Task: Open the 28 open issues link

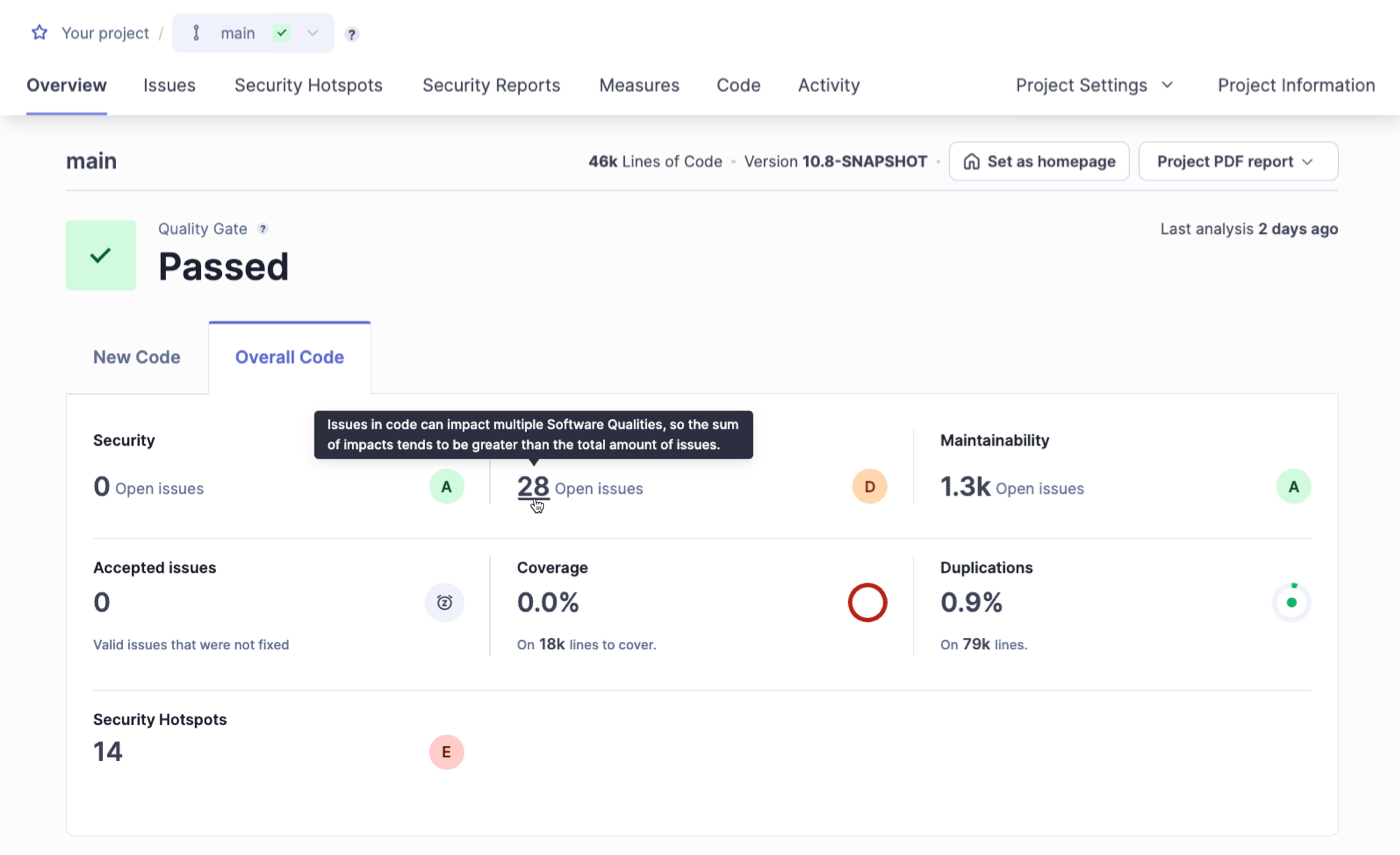Action: click(x=533, y=487)
